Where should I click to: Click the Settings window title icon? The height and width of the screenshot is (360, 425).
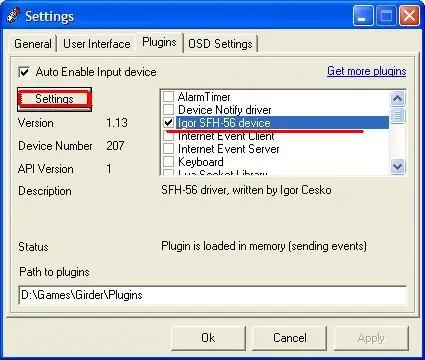[x=13, y=16]
